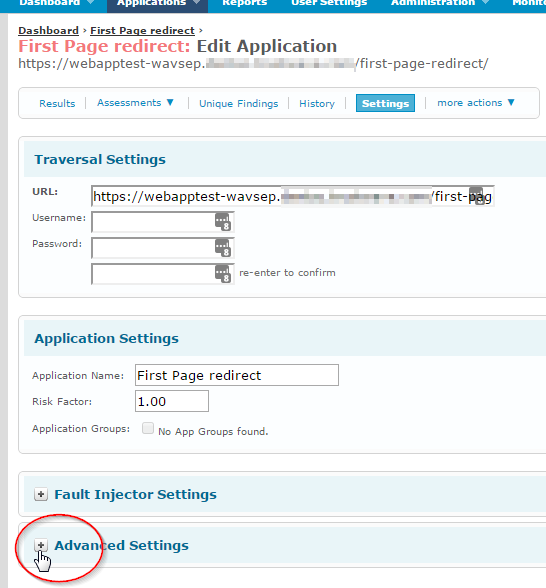Image resolution: width=546 pixels, height=588 pixels.
Task: Open the Reports menu in top navigation
Action: pos(244,3)
